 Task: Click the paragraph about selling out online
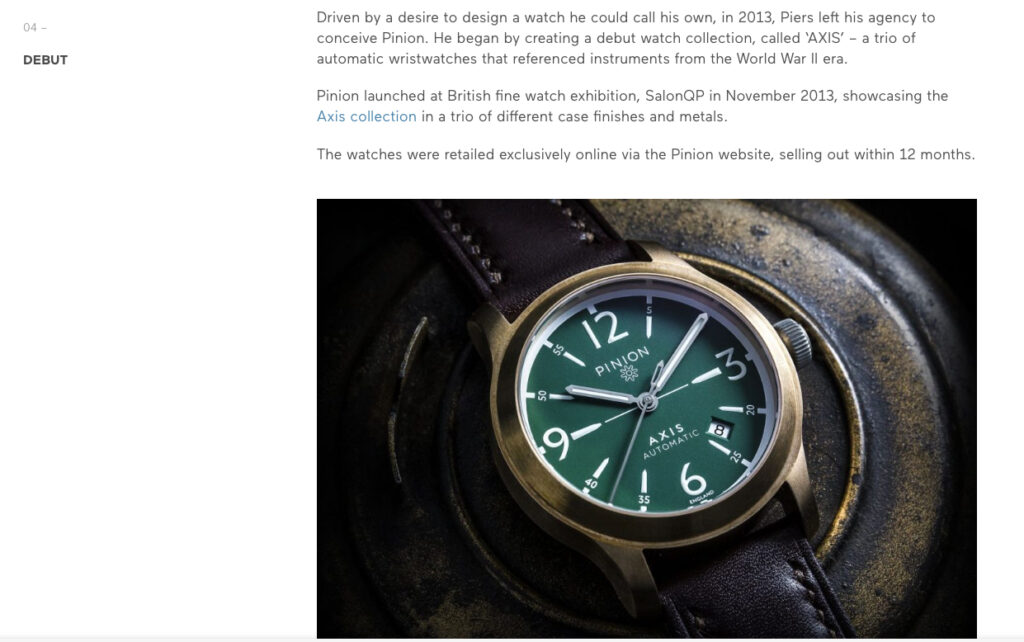click(646, 155)
